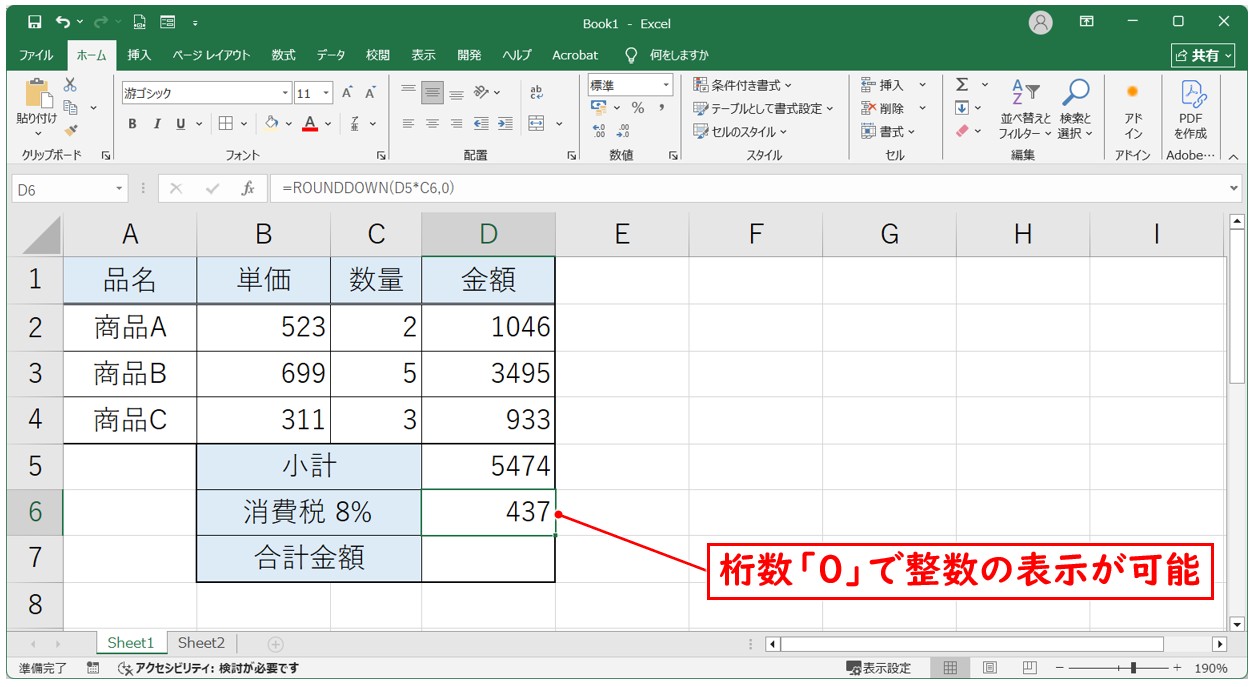Center text horizontally
Viewport: 1254px width, 687px height.
coord(432,124)
